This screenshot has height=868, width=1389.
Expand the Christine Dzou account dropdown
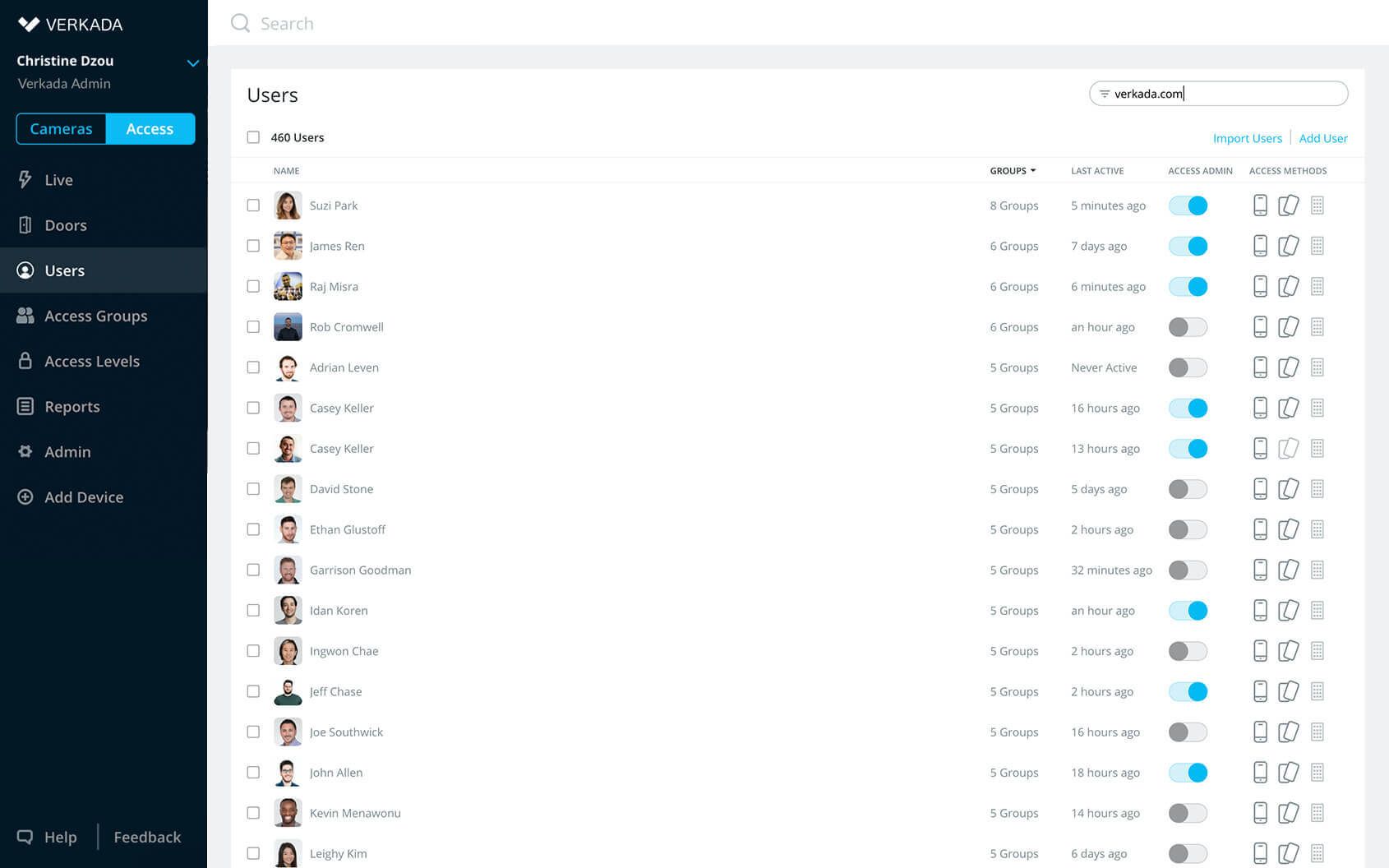coord(193,63)
